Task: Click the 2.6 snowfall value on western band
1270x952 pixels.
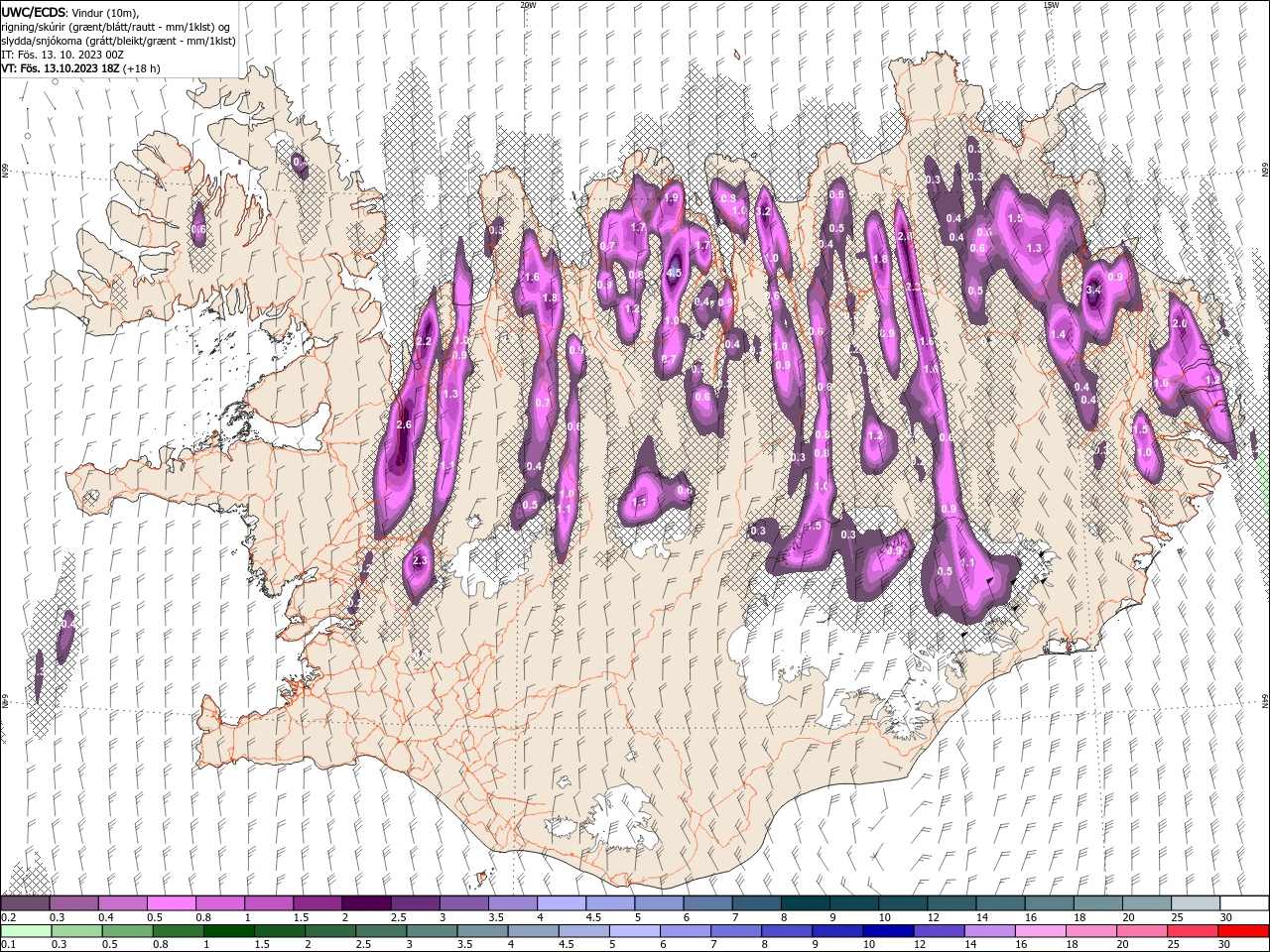Action: [x=403, y=424]
